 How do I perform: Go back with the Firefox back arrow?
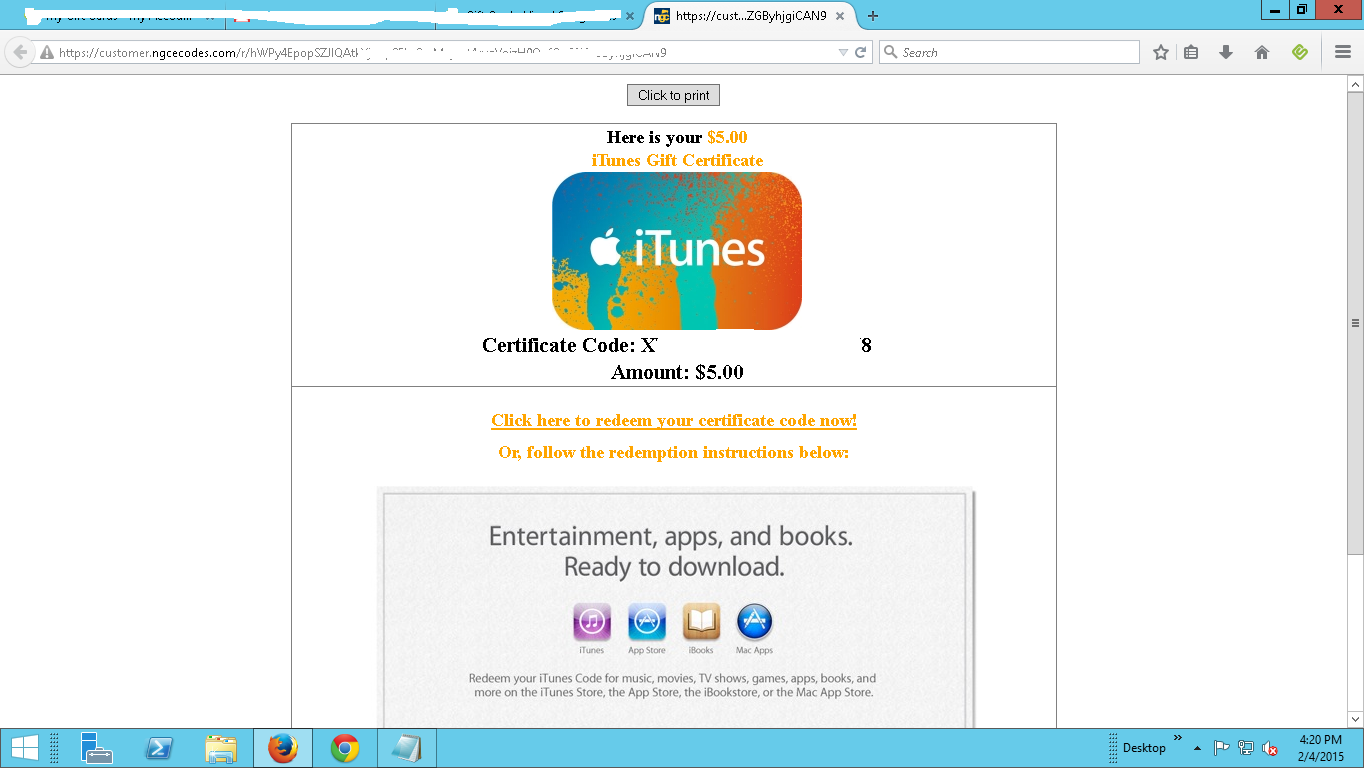[x=20, y=52]
